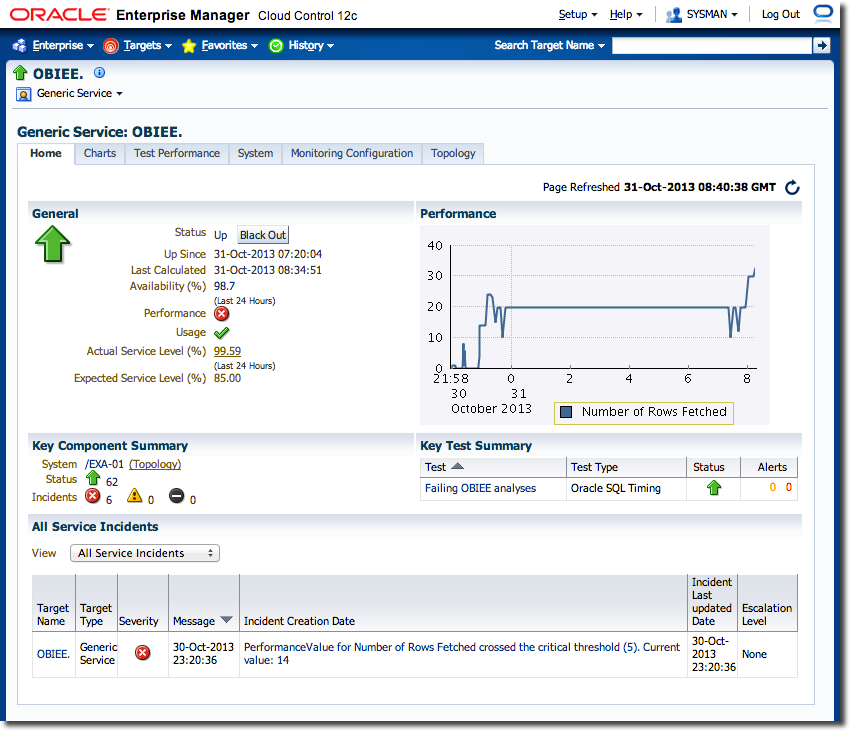Switch to the Test Performance tab

pos(176,153)
